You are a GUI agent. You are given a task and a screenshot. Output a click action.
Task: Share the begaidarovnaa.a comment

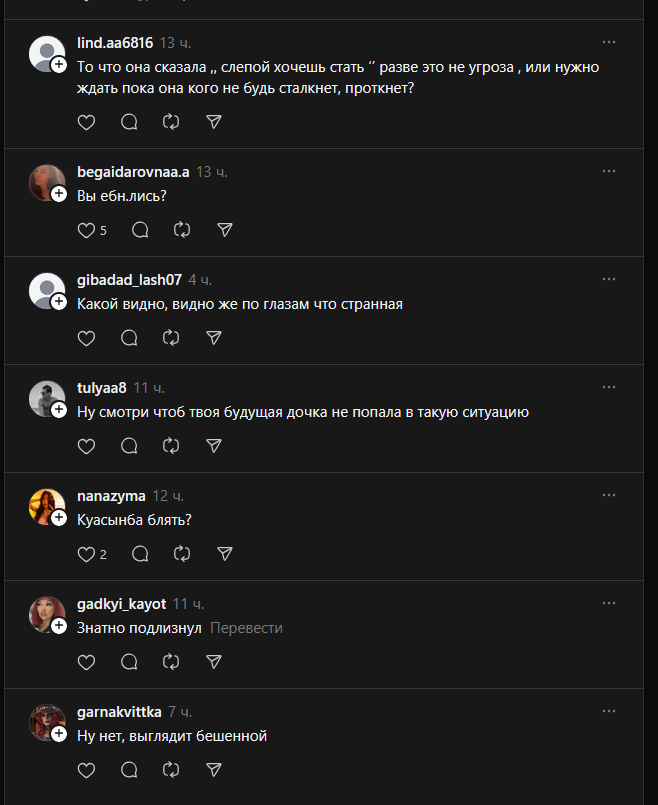pos(225,230)
